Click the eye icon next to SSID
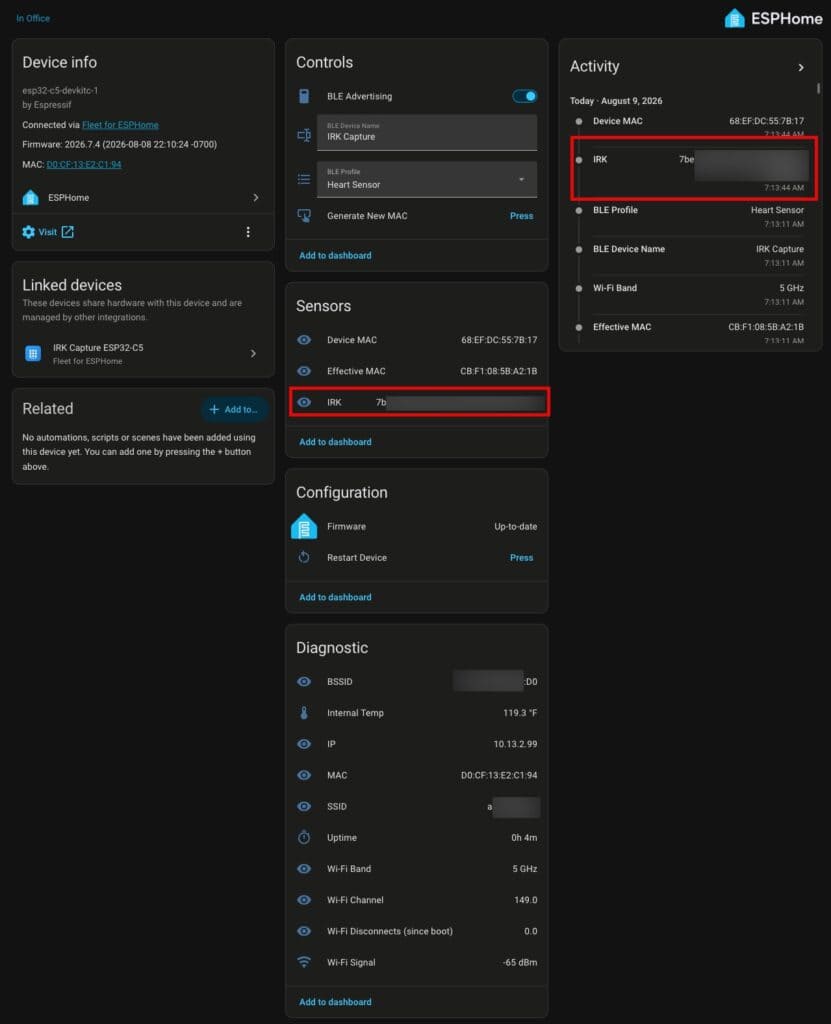 [304, 806]
